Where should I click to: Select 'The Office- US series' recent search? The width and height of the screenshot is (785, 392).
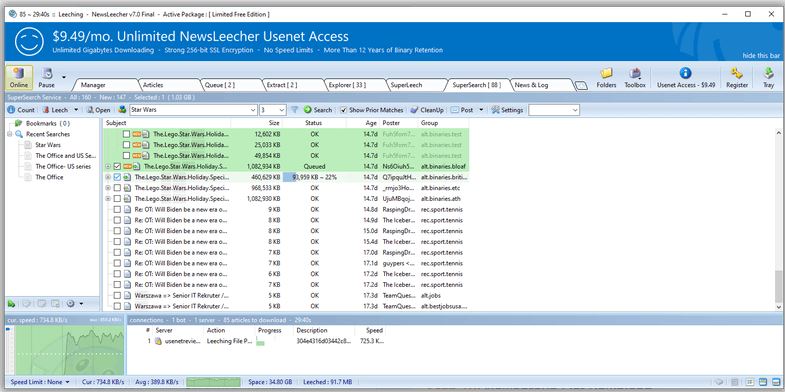[63, 166]
